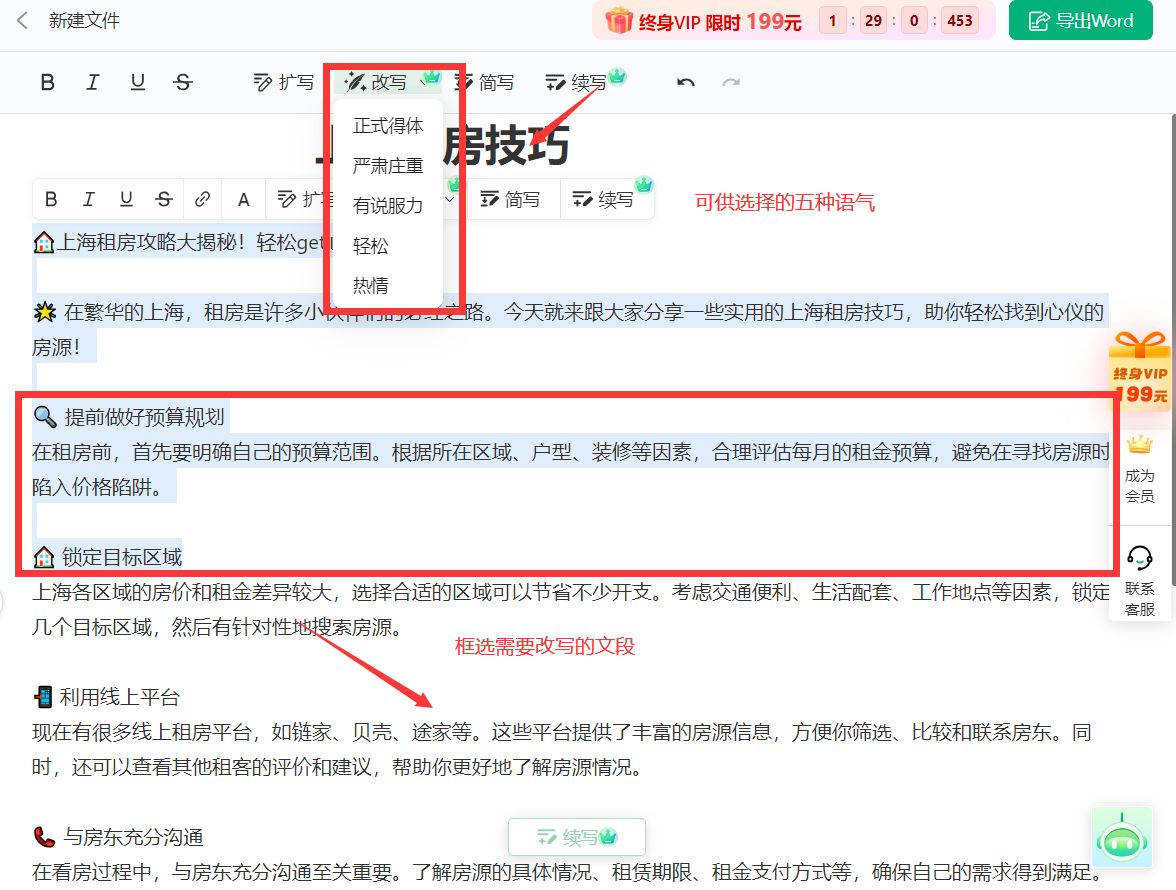The height and width of the screenshot is (890, 1176).
Task: Click the heading 锁定目标区域
Action: point(122,557)
